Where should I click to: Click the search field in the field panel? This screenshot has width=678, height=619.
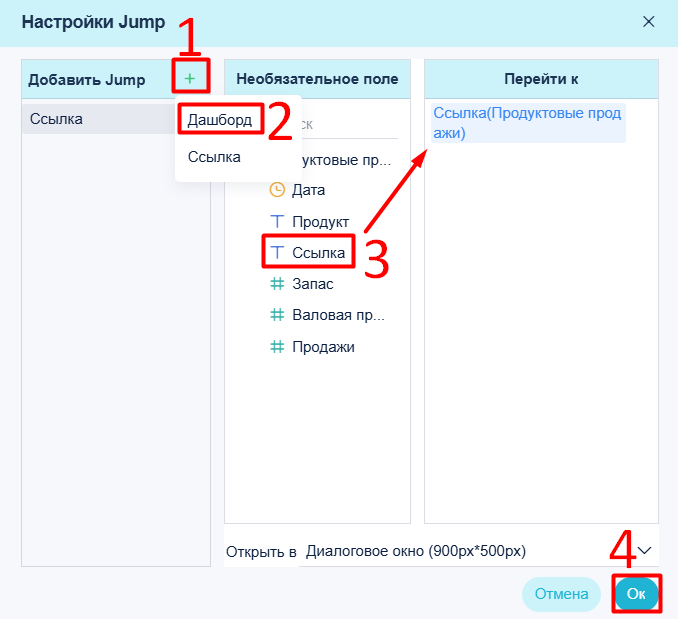click(348, 124)
